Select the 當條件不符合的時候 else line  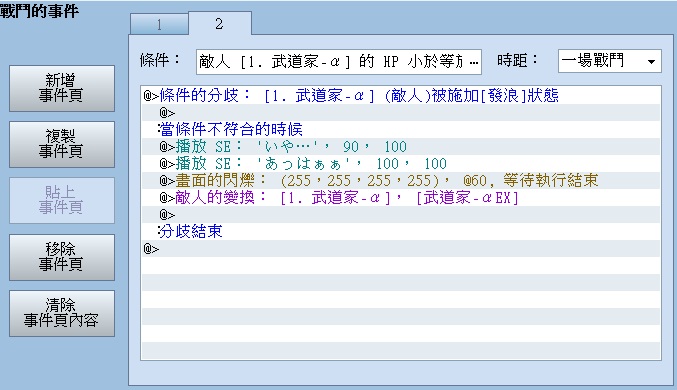(x=401, y=130)
